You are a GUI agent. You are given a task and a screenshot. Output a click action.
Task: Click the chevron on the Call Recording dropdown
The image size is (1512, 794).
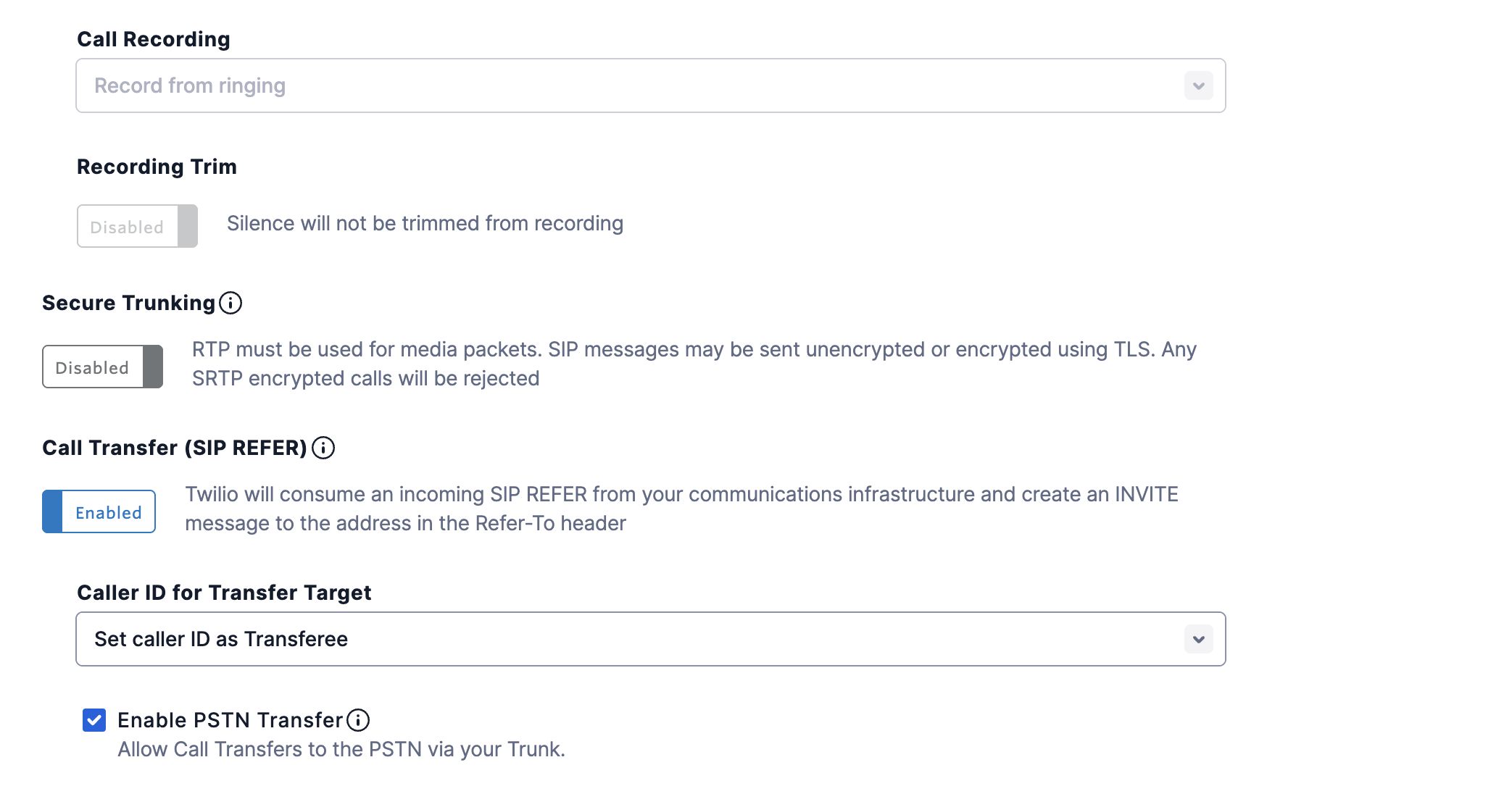click(x=1198, y=85)
